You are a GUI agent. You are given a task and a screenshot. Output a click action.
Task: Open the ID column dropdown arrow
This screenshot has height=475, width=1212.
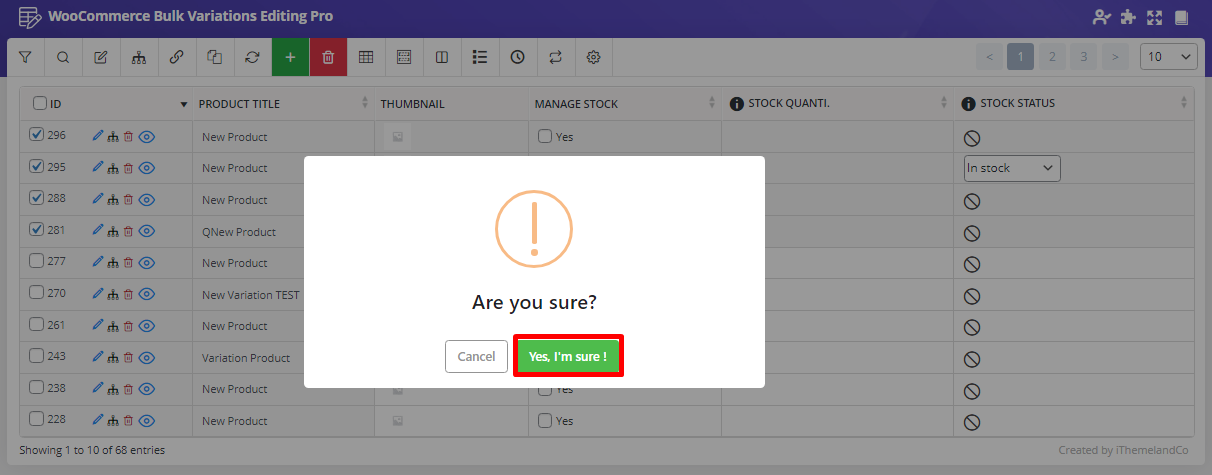click(183, 104)
